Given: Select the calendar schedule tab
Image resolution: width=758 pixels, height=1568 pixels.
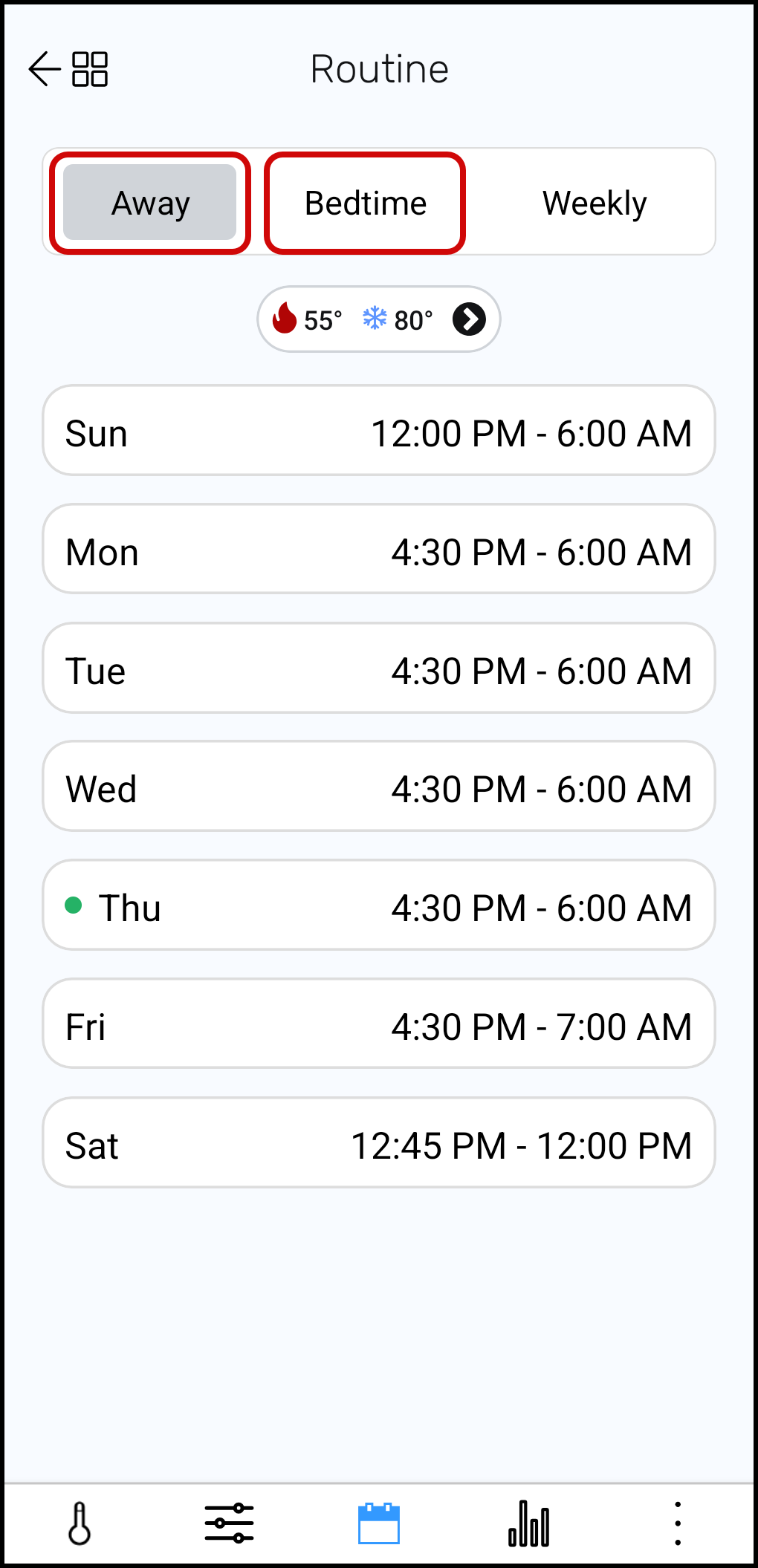Looking at the screenshot, I should point(379,1523).
